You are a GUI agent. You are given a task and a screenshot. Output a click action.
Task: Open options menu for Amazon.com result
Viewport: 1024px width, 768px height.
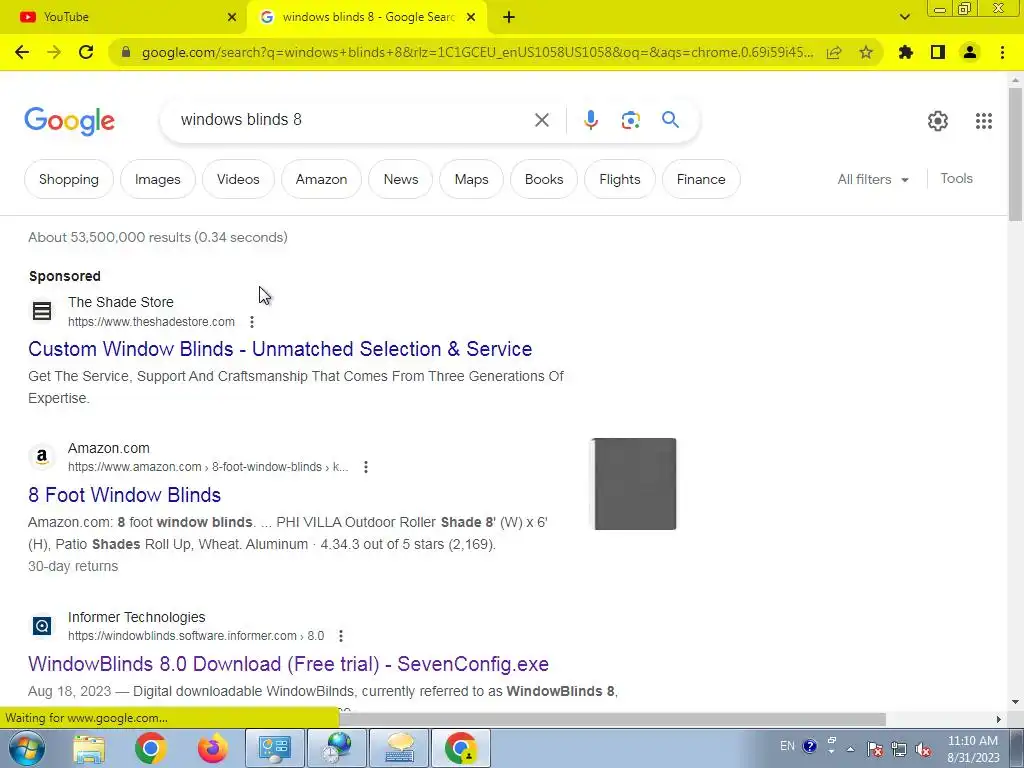pyautogui.click(x=366, y=467)
